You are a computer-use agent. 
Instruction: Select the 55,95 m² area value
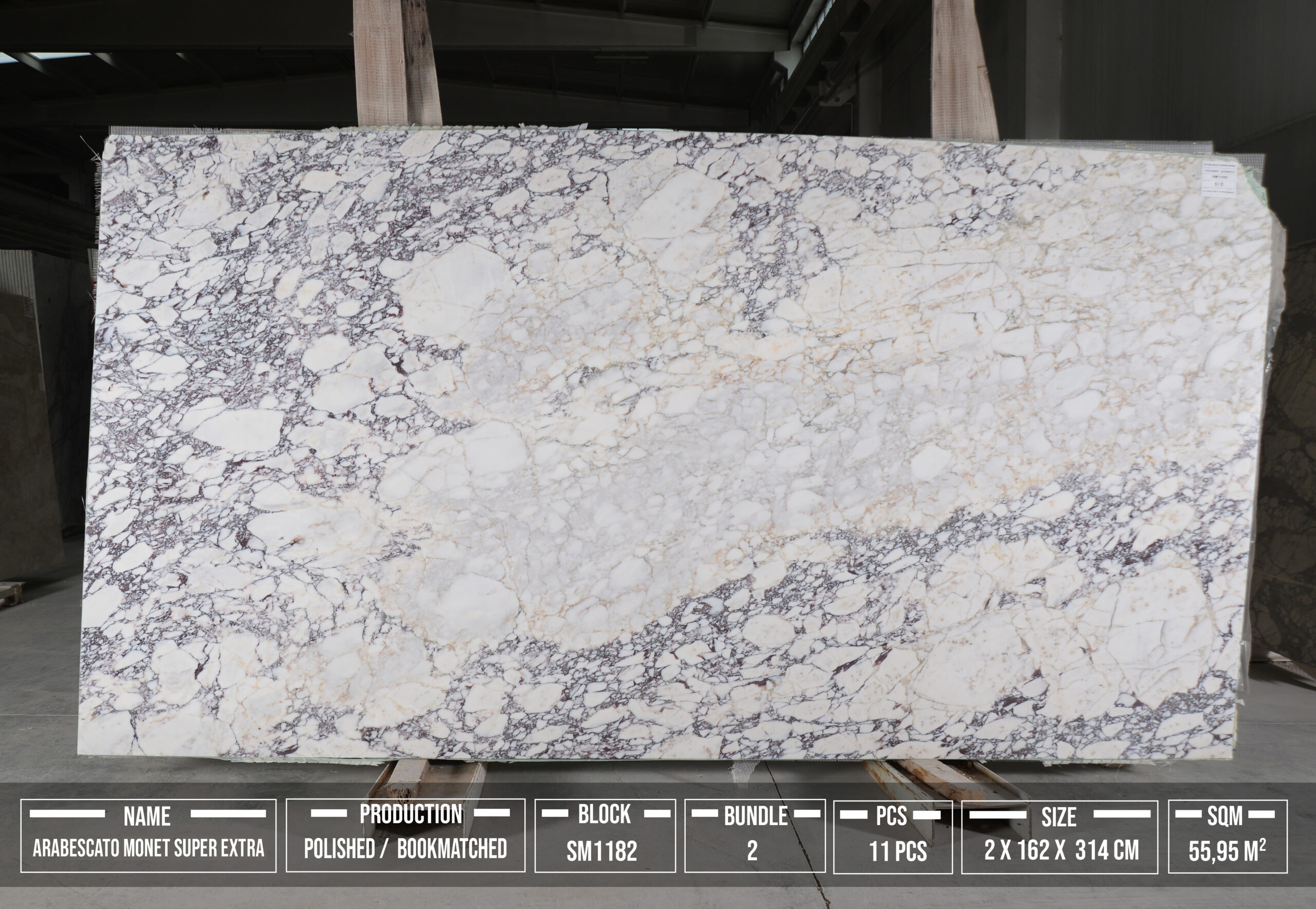coord(1227,851)
